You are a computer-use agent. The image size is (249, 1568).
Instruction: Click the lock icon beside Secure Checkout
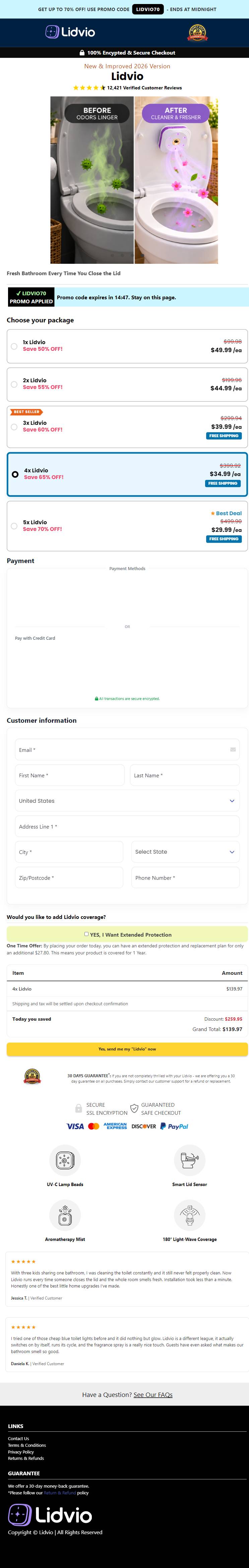[82, 53]
